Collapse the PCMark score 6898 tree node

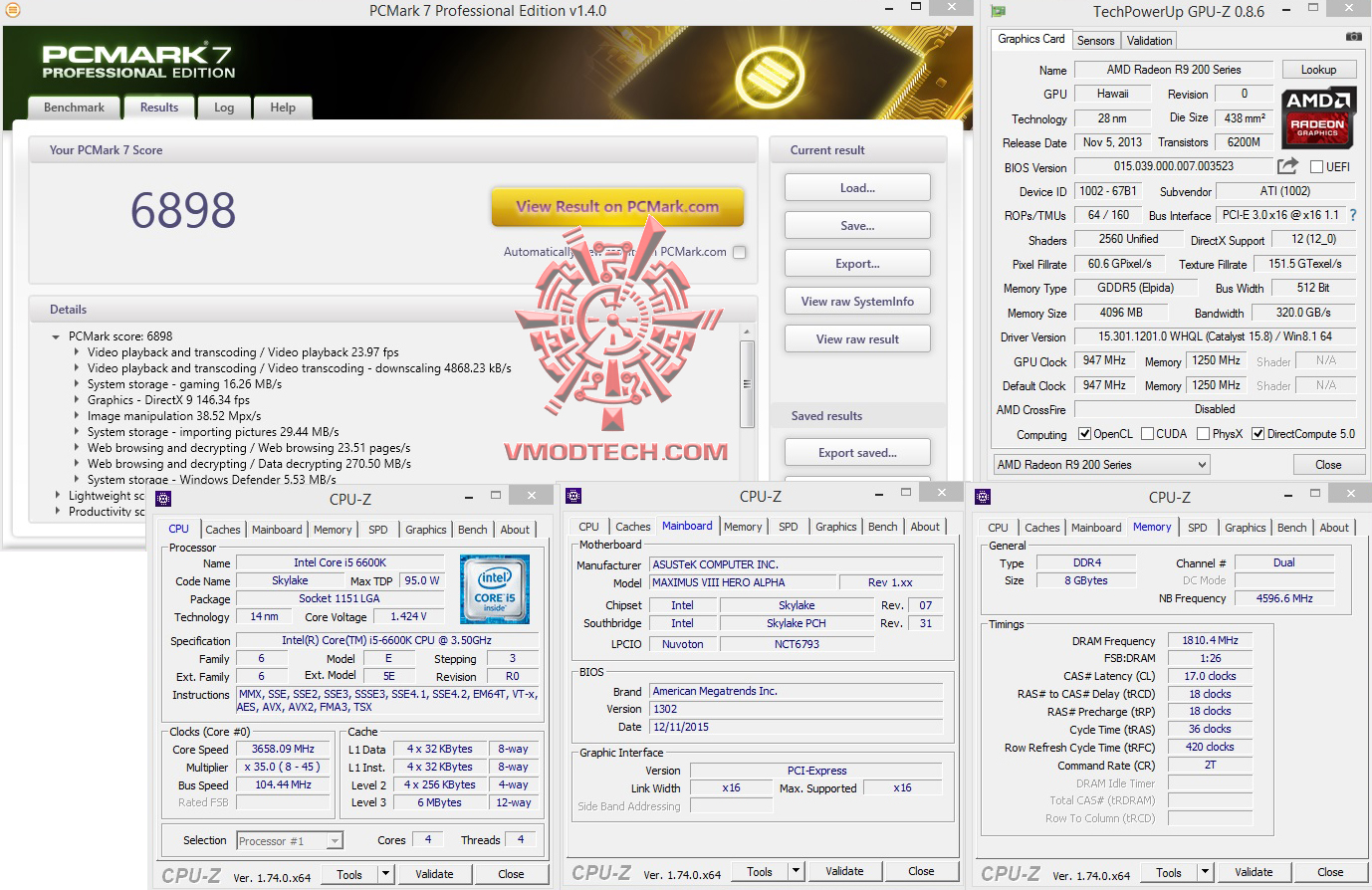click(x=56, y=336)
